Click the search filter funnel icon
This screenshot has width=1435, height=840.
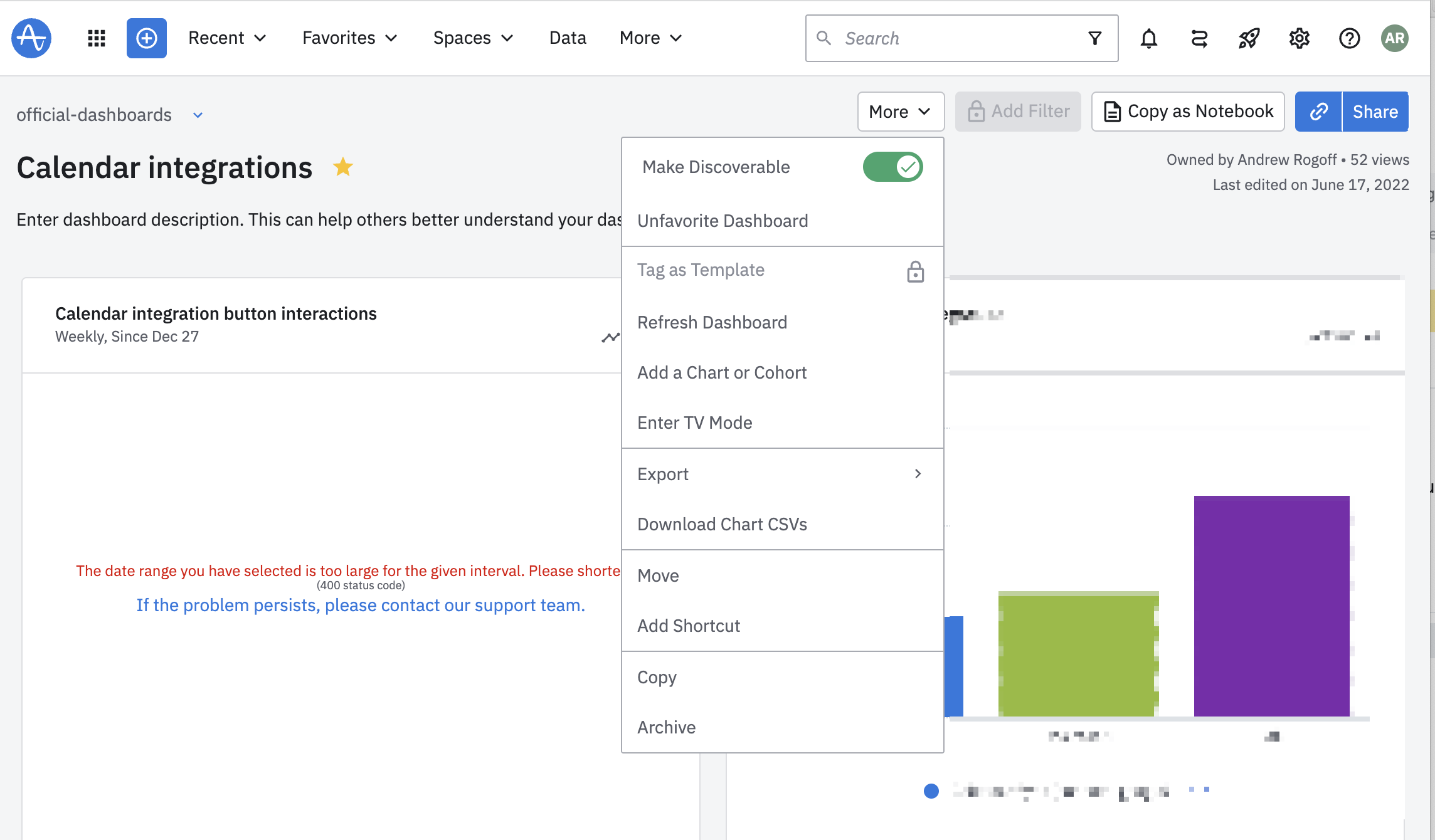pos(1094,38)
